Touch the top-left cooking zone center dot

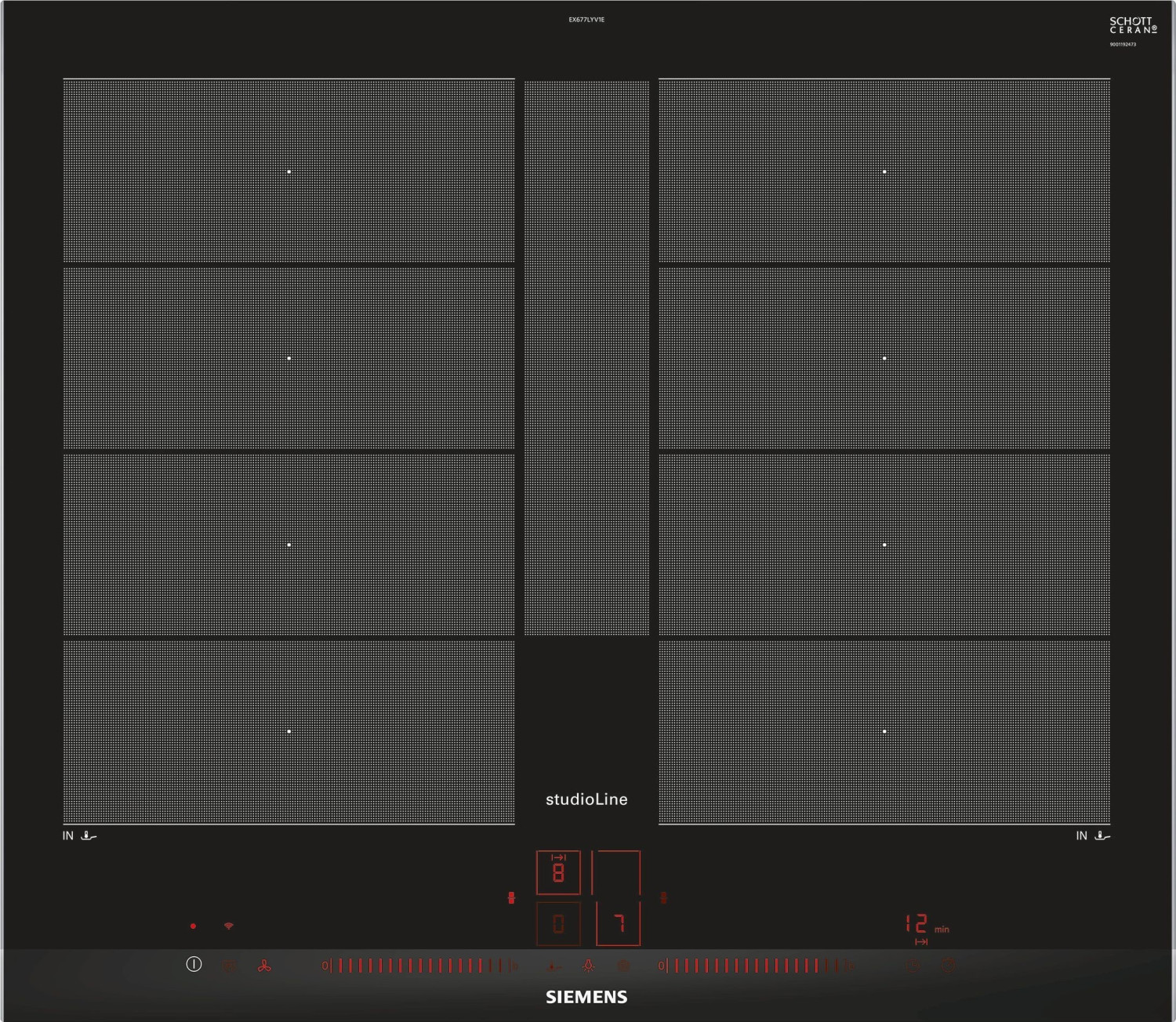[289, 172]
